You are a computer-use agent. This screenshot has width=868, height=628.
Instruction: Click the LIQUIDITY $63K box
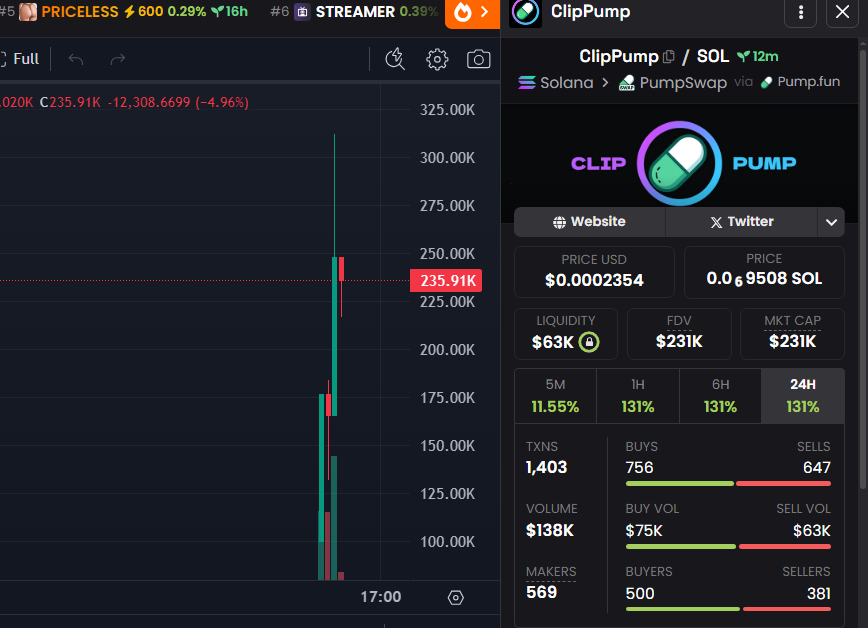[x=566, y=334]
